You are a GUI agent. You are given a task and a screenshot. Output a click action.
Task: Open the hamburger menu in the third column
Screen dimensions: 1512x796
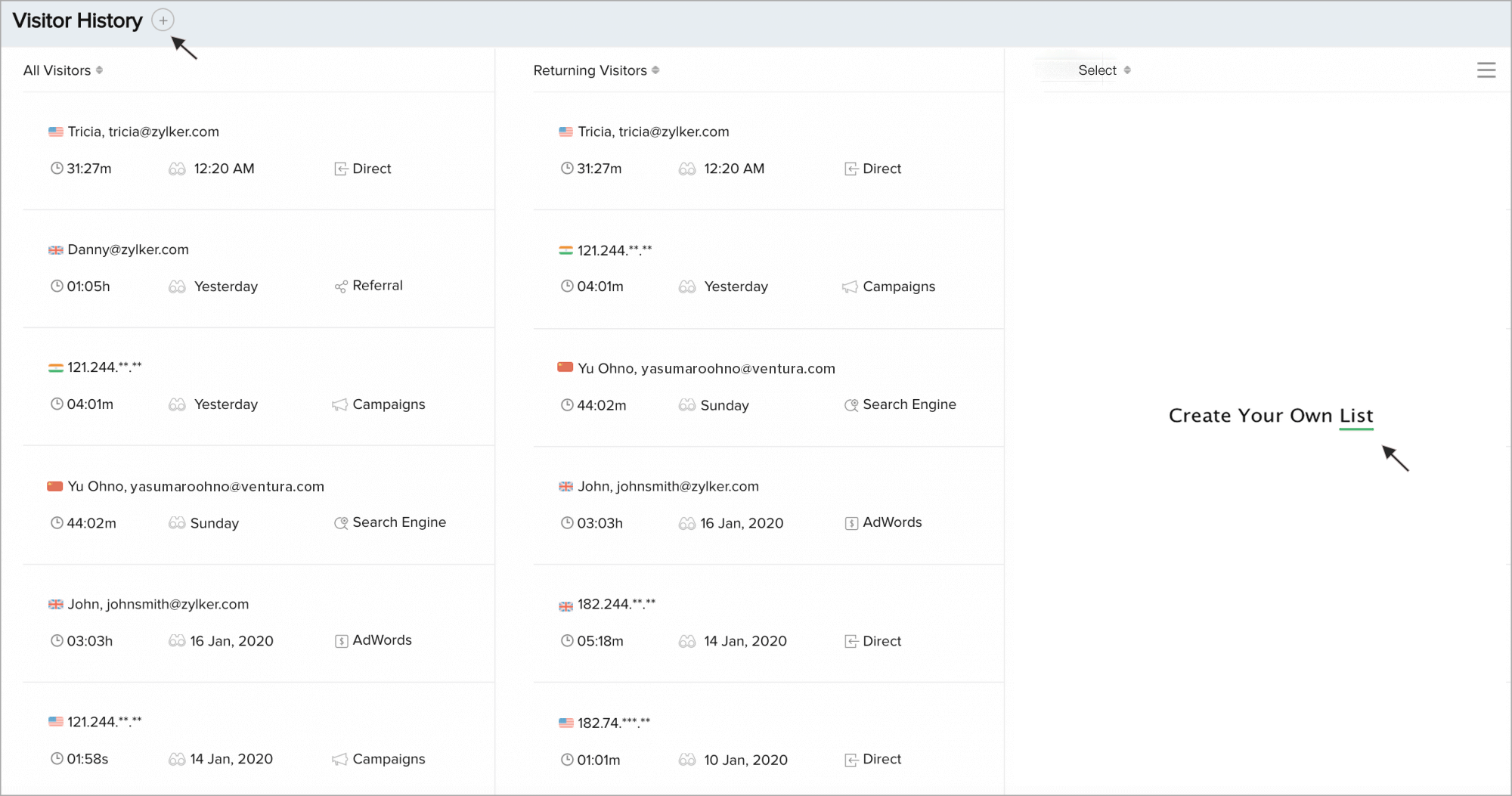(1486, 70)
